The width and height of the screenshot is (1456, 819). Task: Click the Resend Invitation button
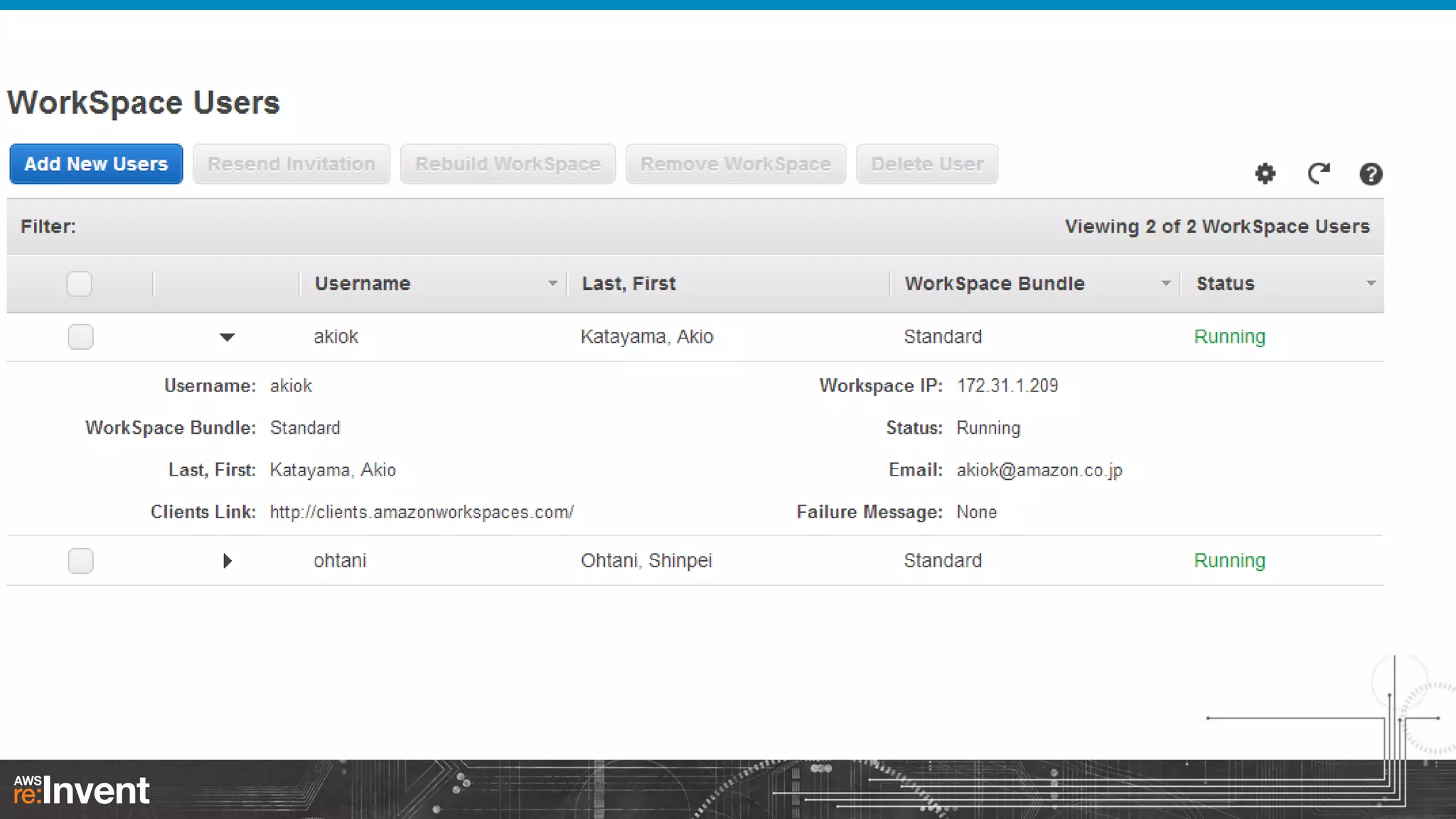click(x=291, y=164)
